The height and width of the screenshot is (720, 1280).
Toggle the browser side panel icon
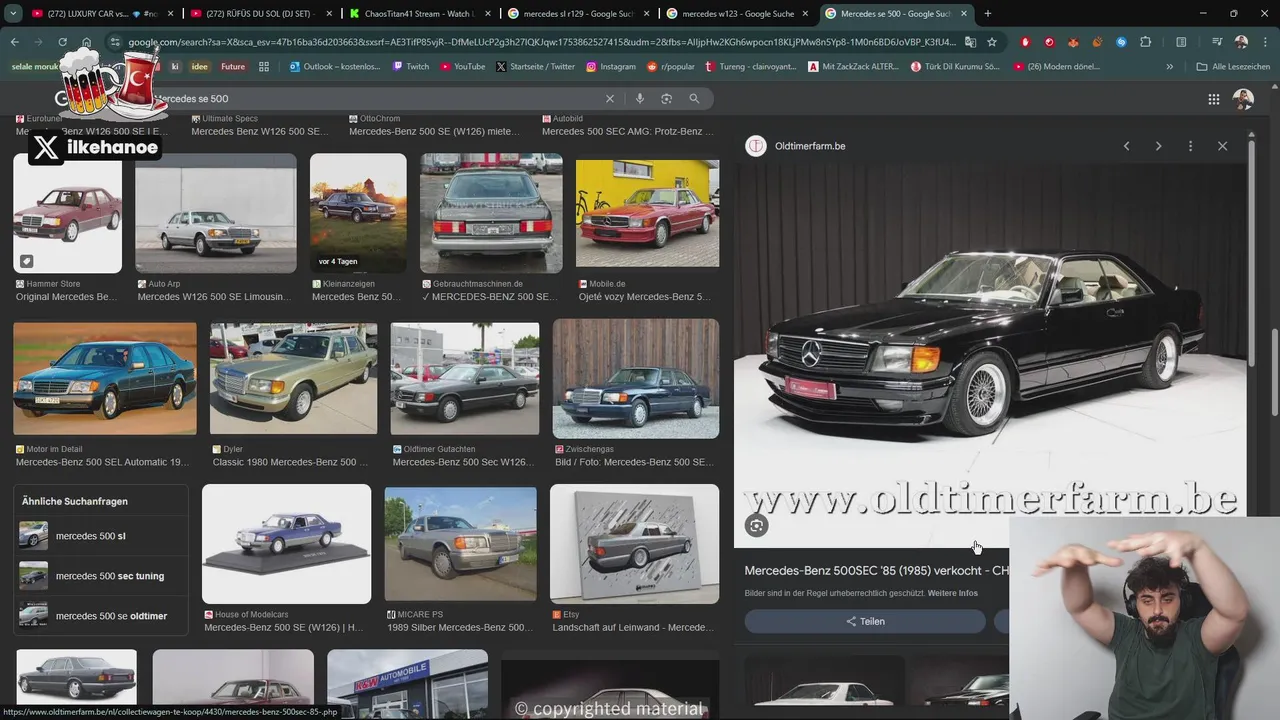1181,42
